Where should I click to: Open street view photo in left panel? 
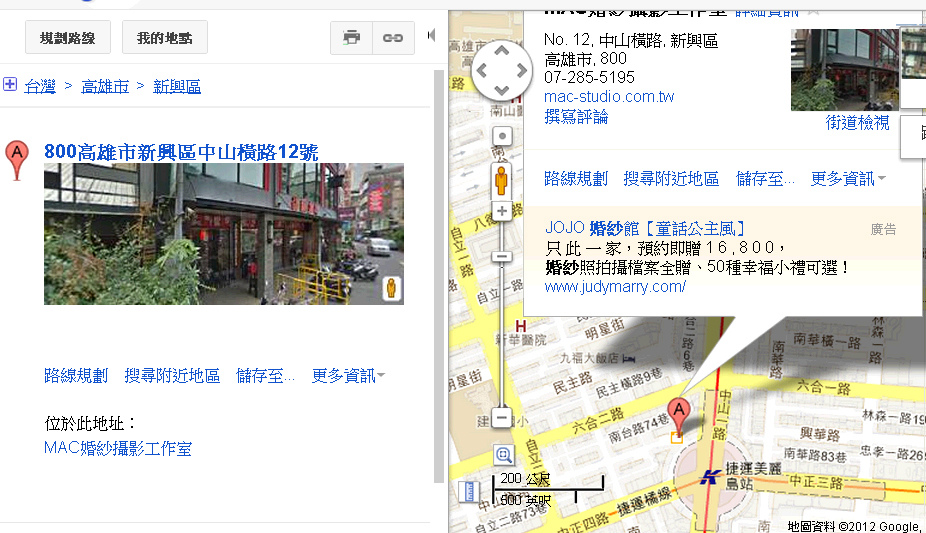click(224, 234)
